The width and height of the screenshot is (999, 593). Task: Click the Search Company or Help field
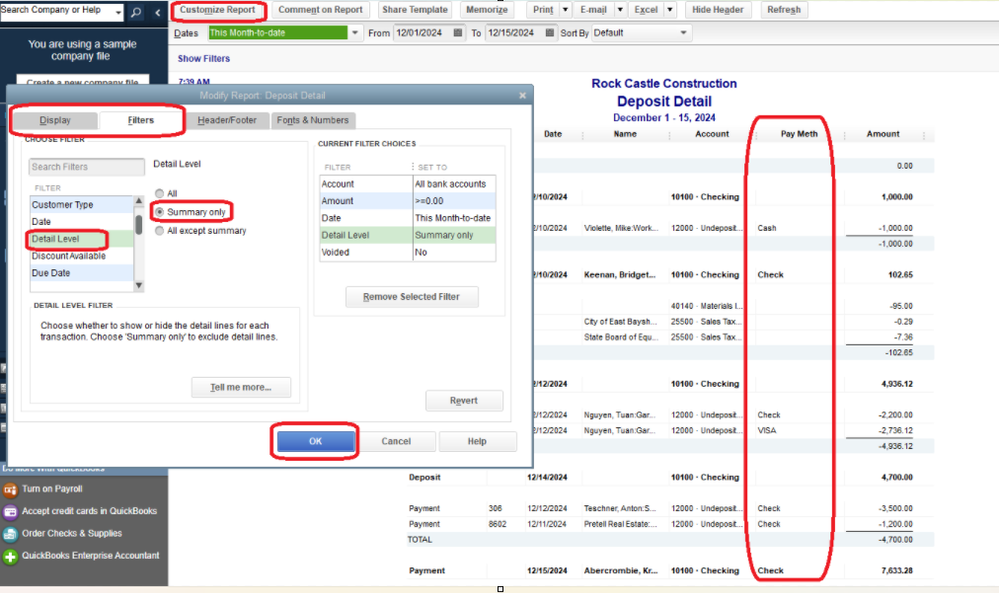56,11
